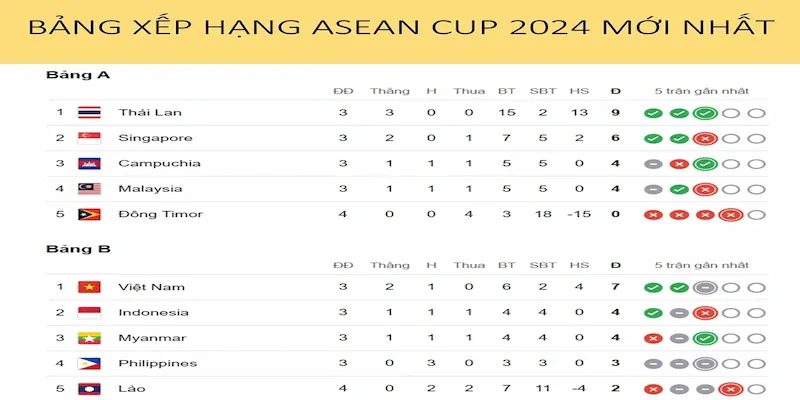Click the HS column header in Bảng B

579,265
